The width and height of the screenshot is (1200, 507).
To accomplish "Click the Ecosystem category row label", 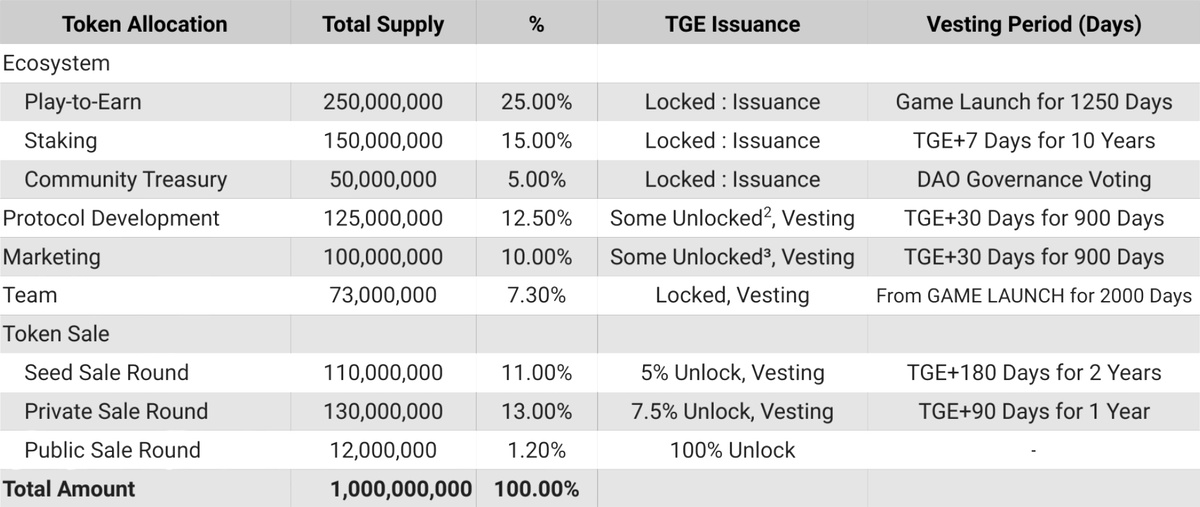I will (56, 63).
